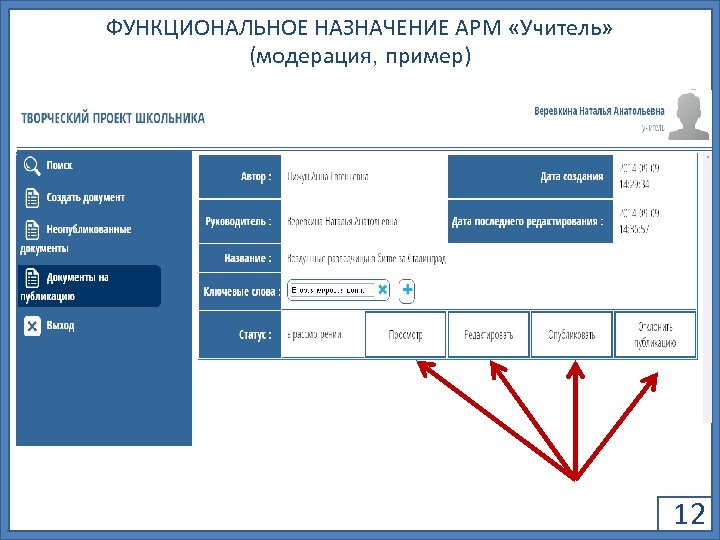The width and height of the screenshot is (720, 540).
Task: Choose Выход to log out
Action: [60, 326]
